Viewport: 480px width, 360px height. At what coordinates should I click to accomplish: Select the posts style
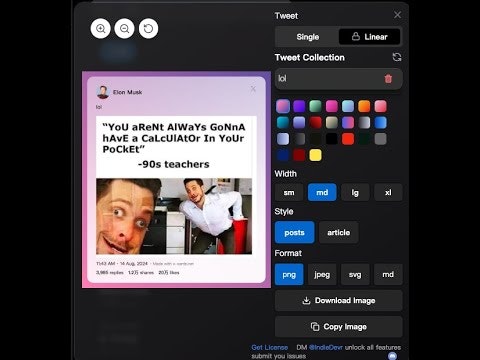coord(295,232)
